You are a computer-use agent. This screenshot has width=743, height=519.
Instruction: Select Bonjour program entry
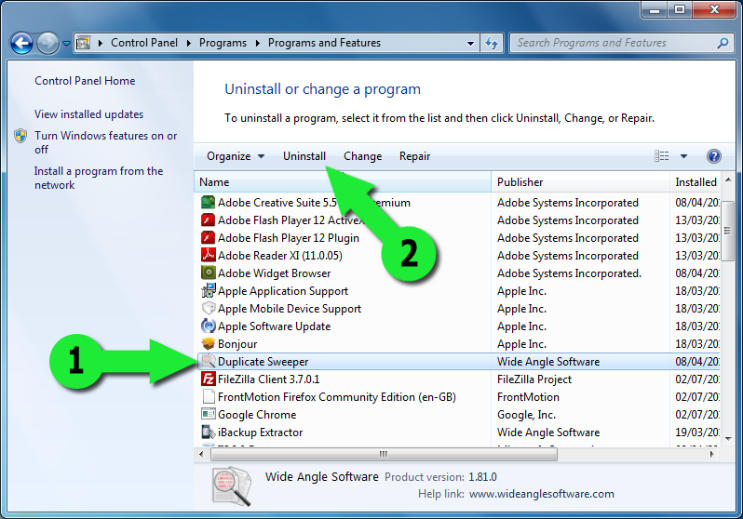coord(237,344)
